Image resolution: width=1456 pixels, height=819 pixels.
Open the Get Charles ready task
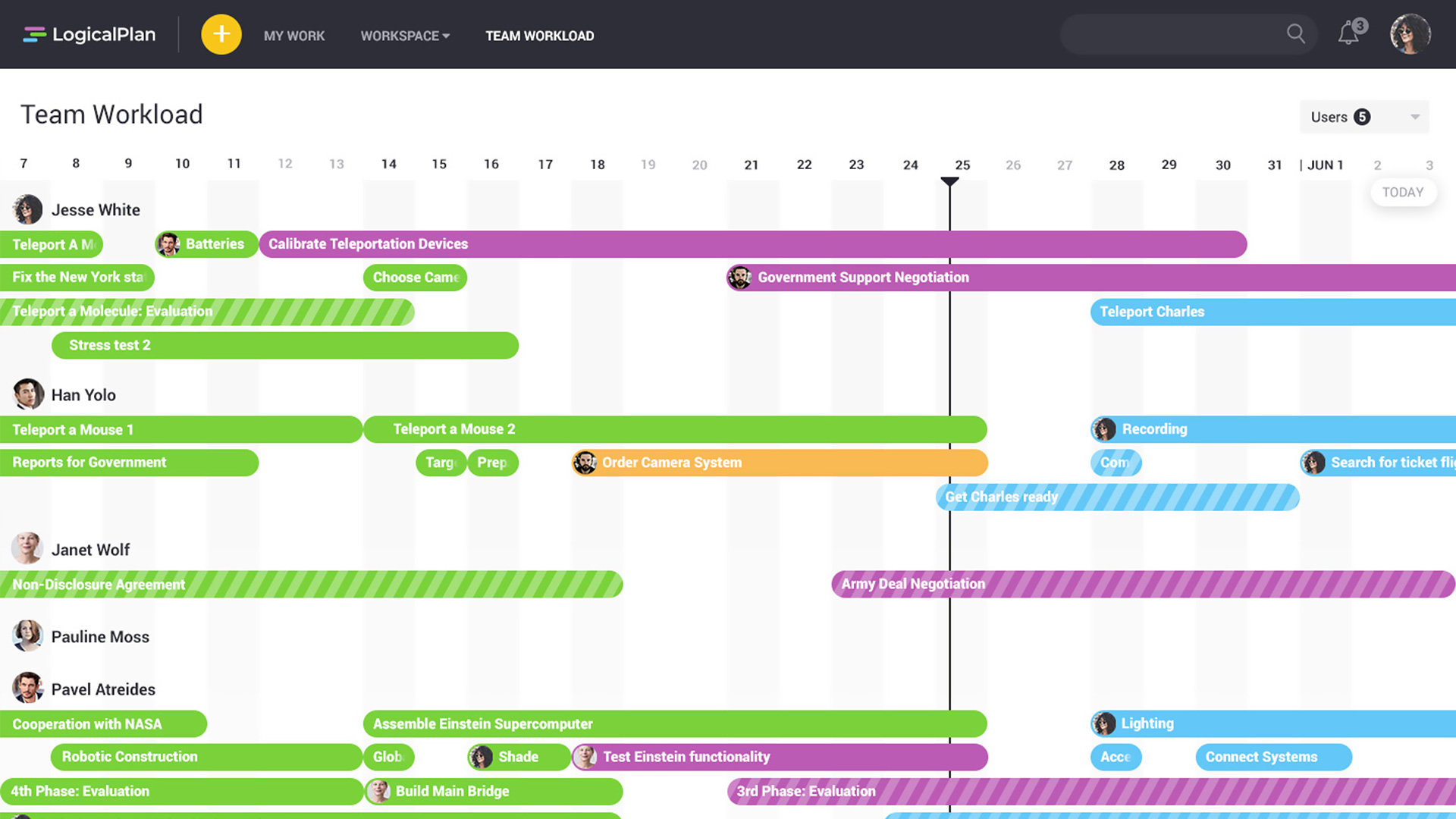pyautogui.click(x=1118, y=497)
